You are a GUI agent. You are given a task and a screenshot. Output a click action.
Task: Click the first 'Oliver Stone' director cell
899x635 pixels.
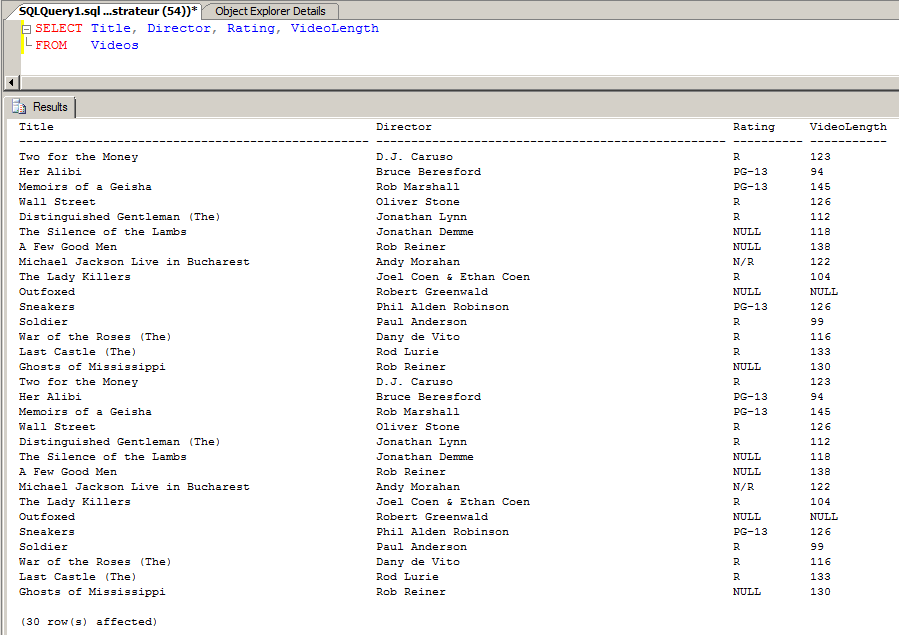tap(417, 201)
